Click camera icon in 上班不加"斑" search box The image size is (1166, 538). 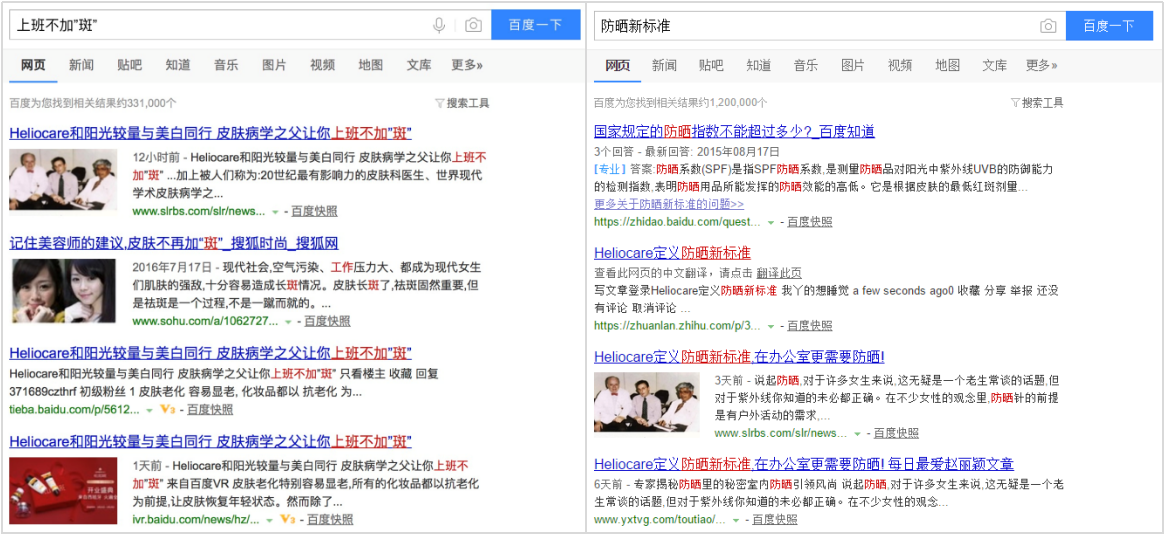pyautogui.click(x=473, y=25)
